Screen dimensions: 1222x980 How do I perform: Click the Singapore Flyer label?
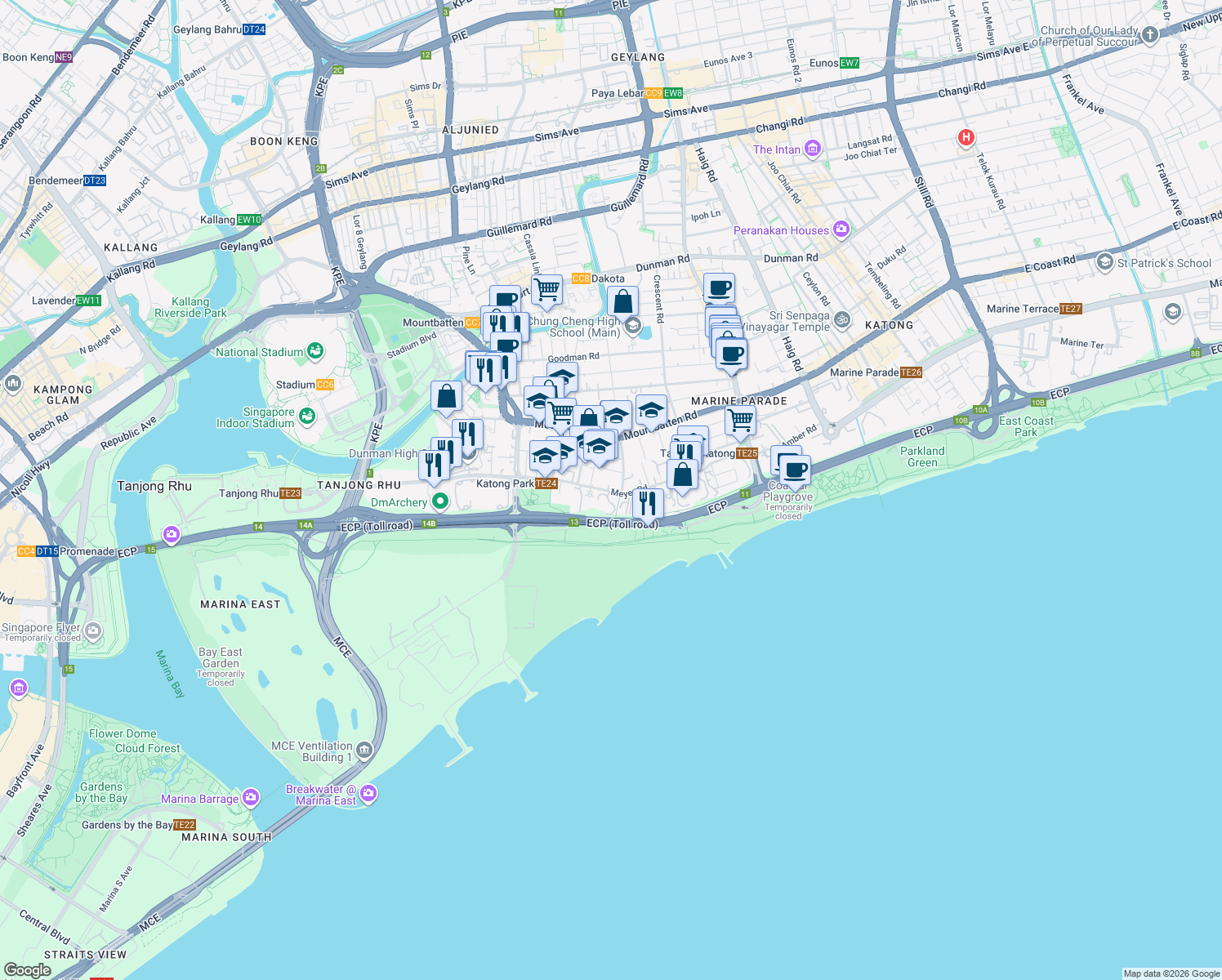(42, 627)
